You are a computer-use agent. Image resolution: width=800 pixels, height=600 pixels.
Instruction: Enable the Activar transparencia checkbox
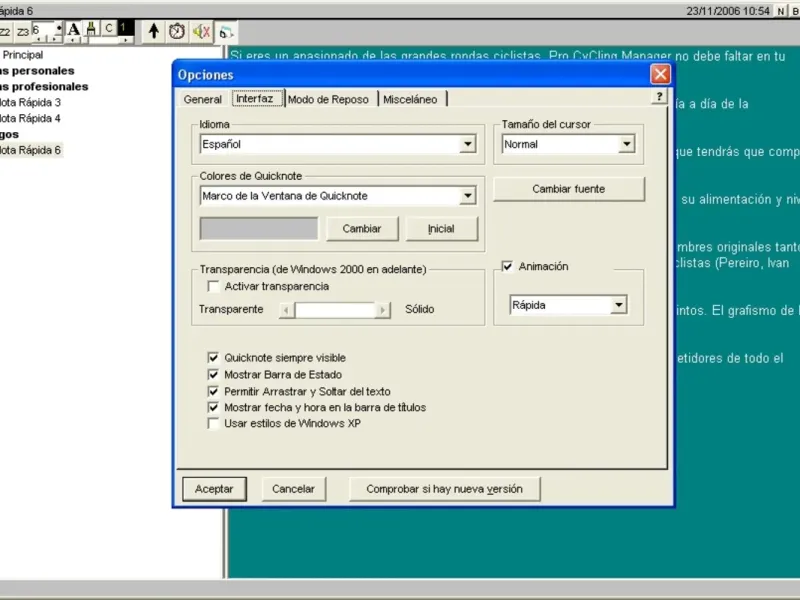coord(213,287)
